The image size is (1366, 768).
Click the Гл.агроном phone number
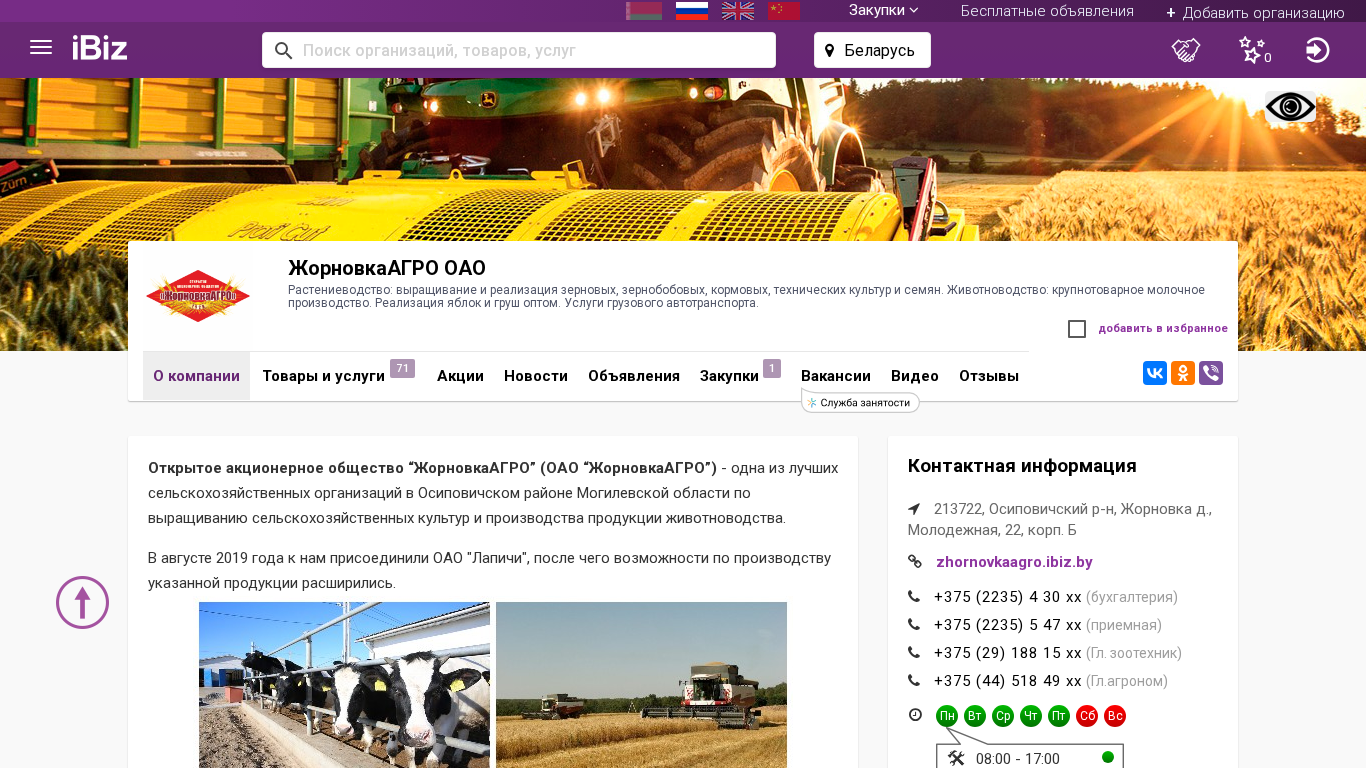click(1008, 681)
